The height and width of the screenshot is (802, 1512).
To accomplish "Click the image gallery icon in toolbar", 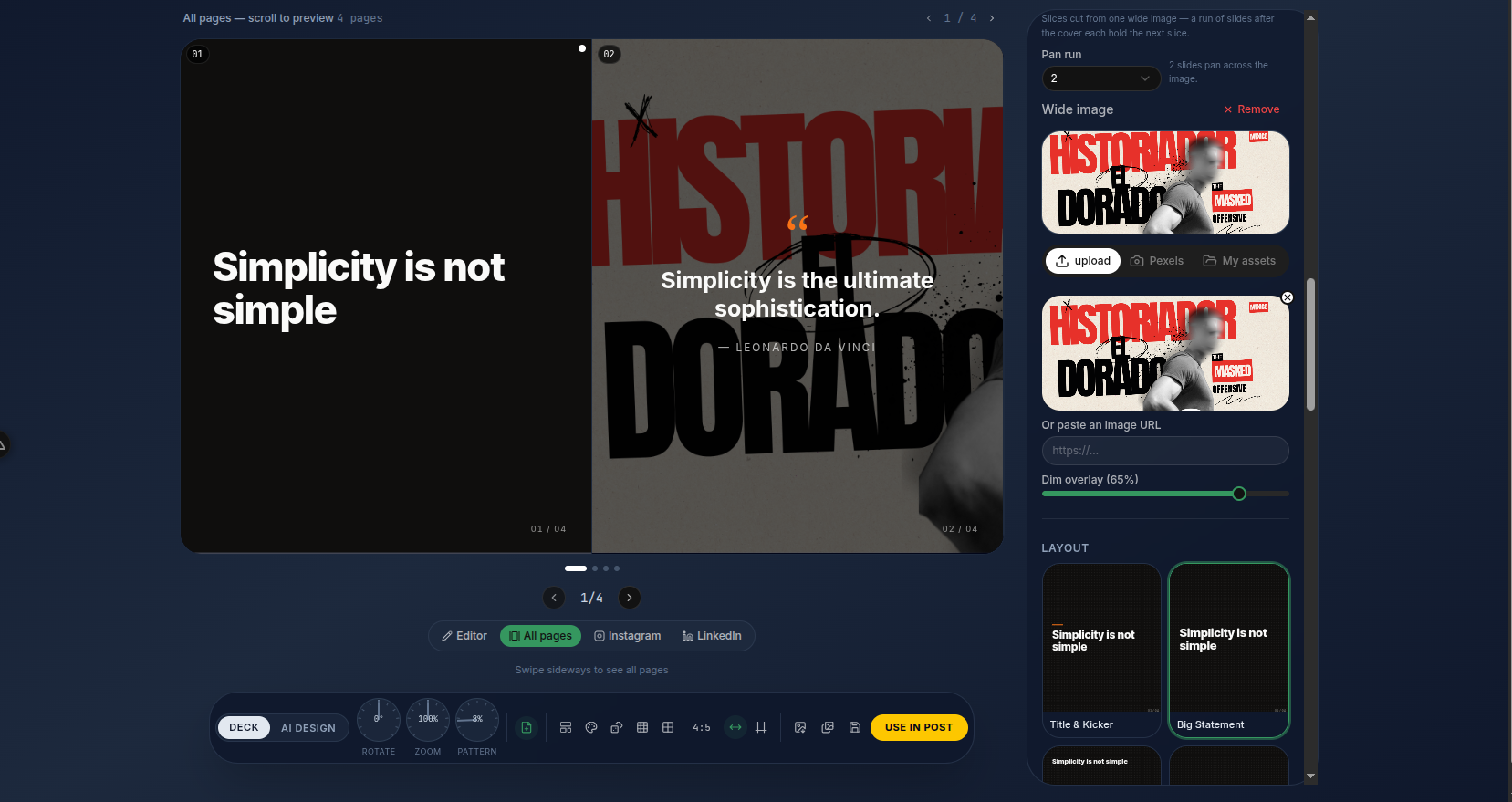I will 828,727.
